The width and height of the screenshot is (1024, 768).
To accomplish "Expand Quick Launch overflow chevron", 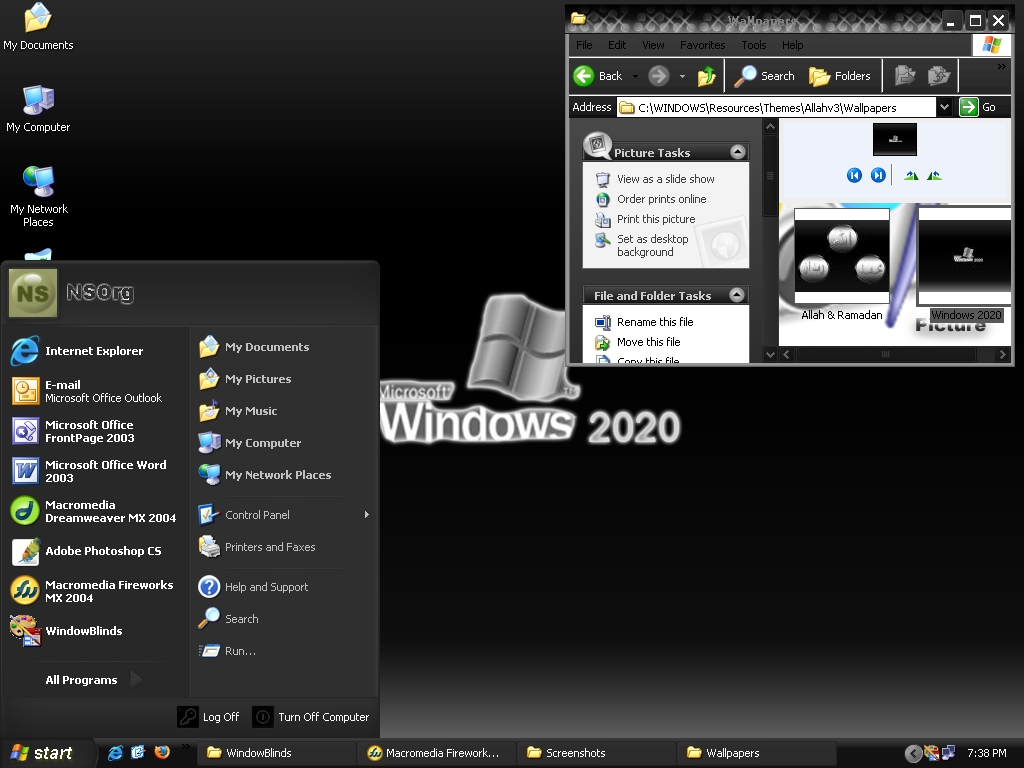I will pos(185,746).
